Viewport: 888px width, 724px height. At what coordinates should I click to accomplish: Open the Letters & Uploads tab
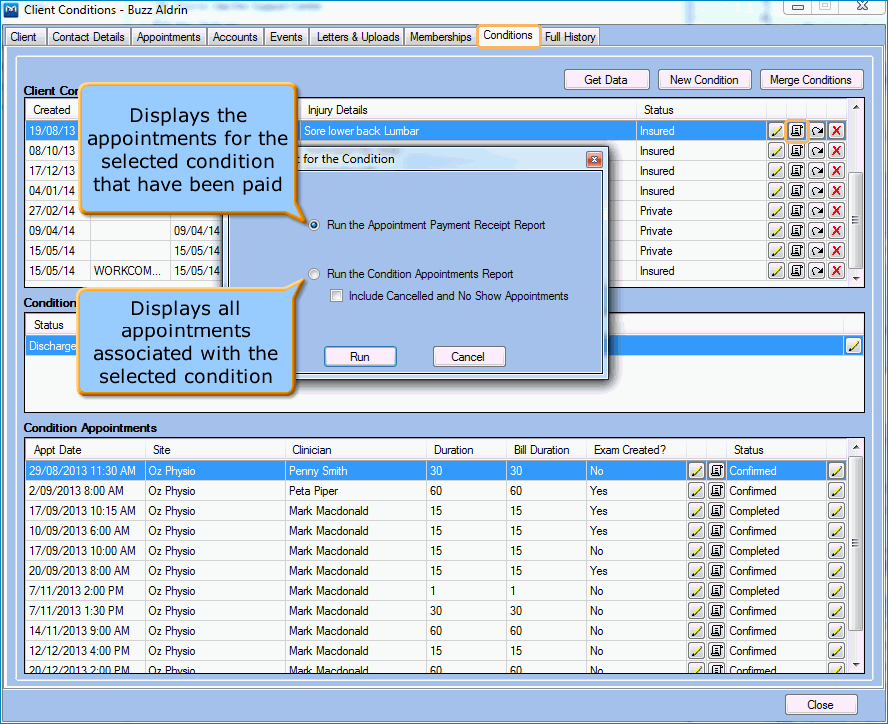(358, 37)
